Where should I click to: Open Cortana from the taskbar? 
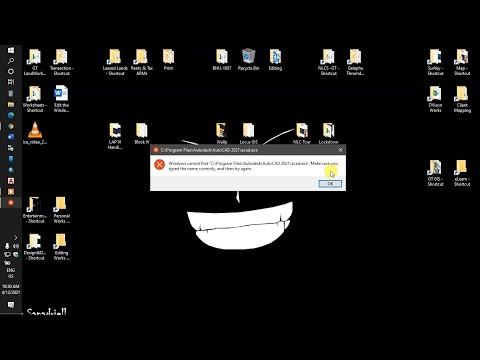click(x=11, y=71)
